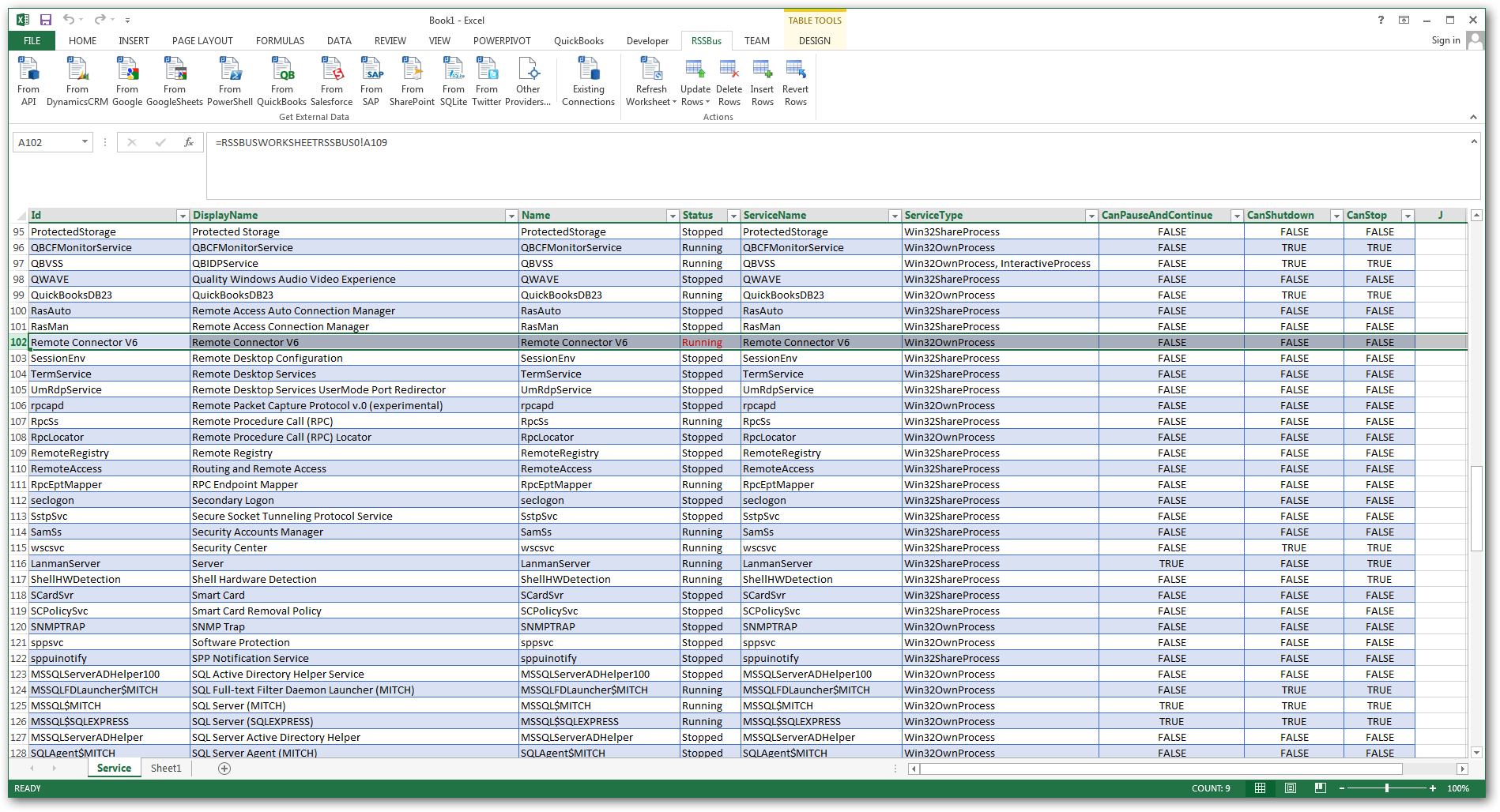Expand the DisplayName column filter dropdown
This screenshot has height=812, width=1500.
pos(511,216)
